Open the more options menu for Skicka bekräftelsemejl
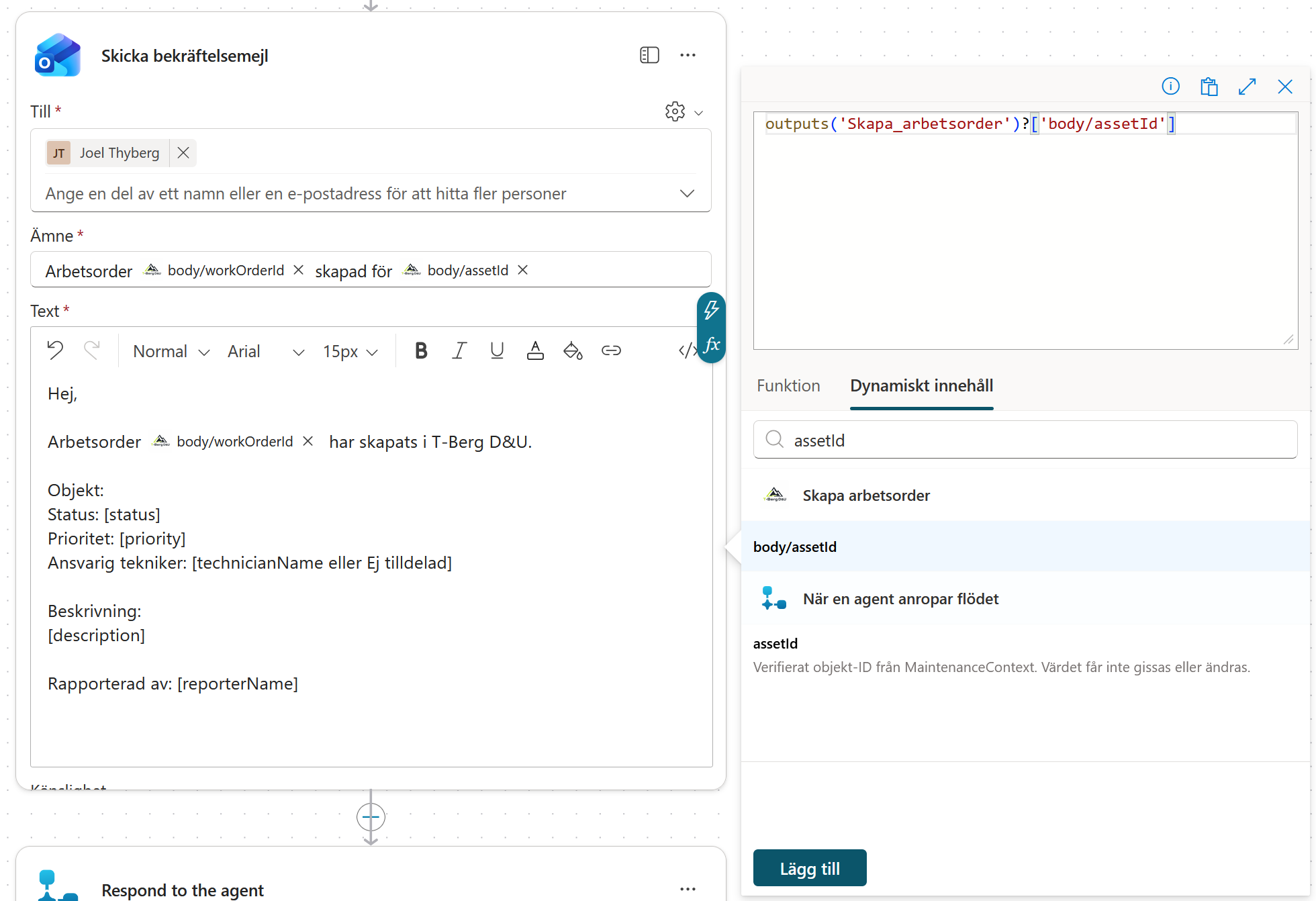Screen dimensions: 1316x901 (x=688, y=55)
